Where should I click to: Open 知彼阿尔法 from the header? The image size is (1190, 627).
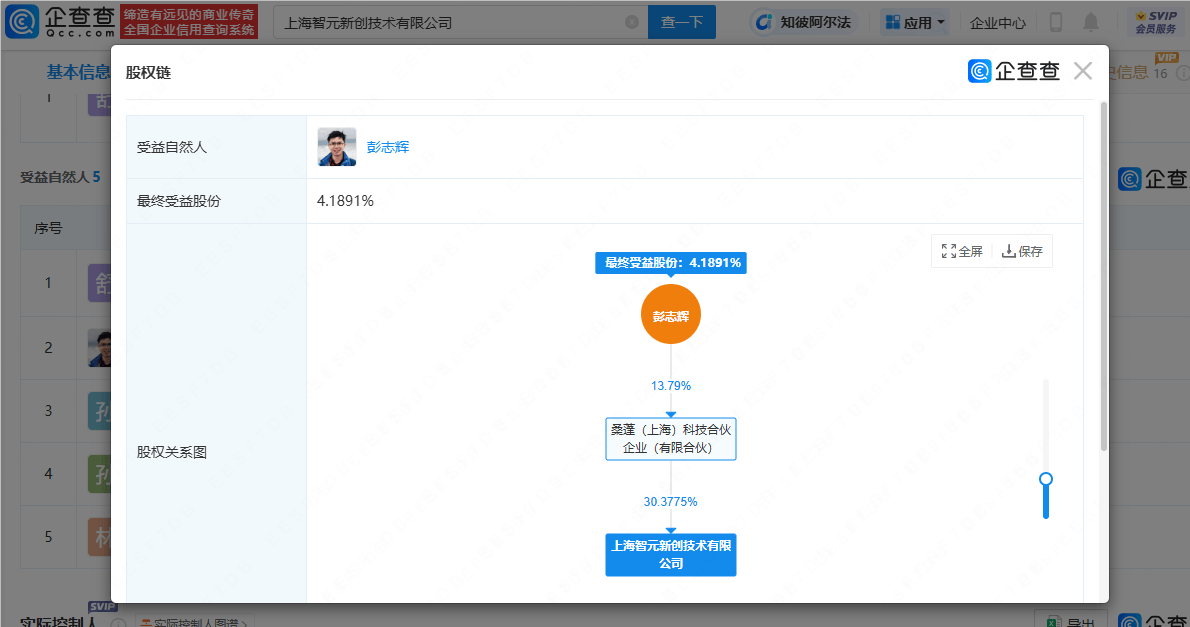point(804,22)
